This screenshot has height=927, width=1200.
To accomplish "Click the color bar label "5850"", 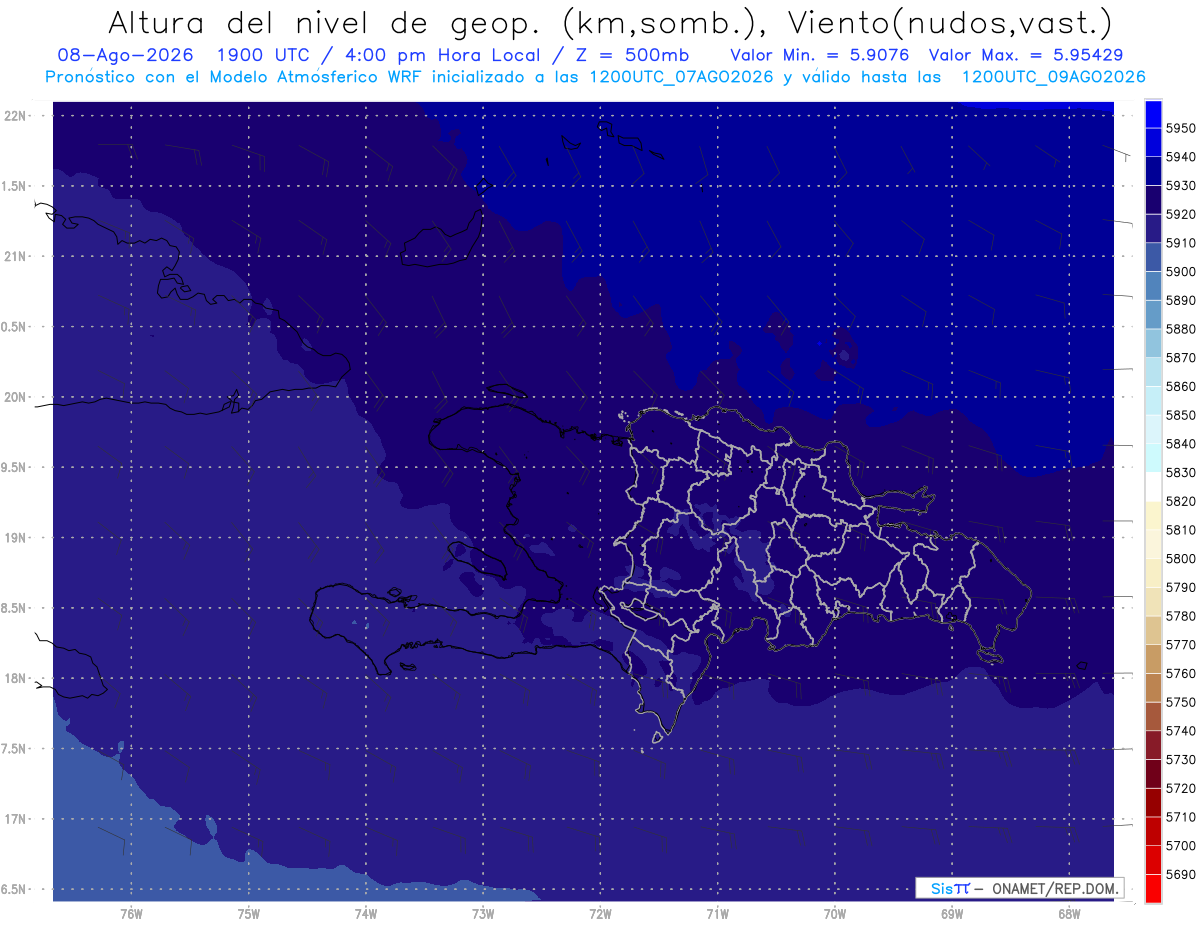I will coord(1181,415).
